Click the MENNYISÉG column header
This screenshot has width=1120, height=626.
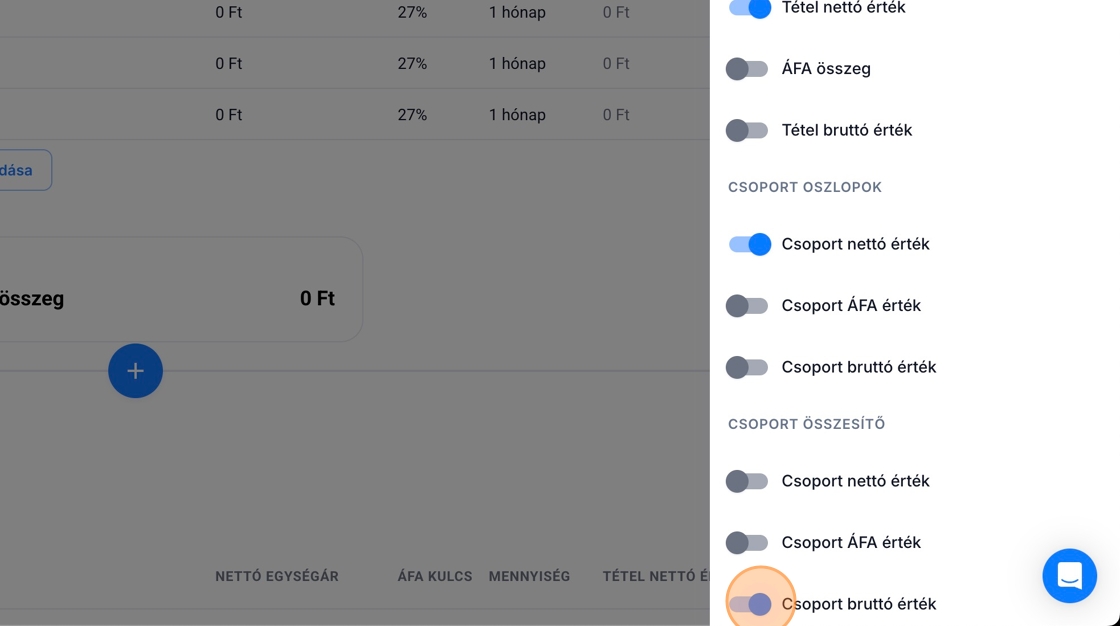click(529, 576)
